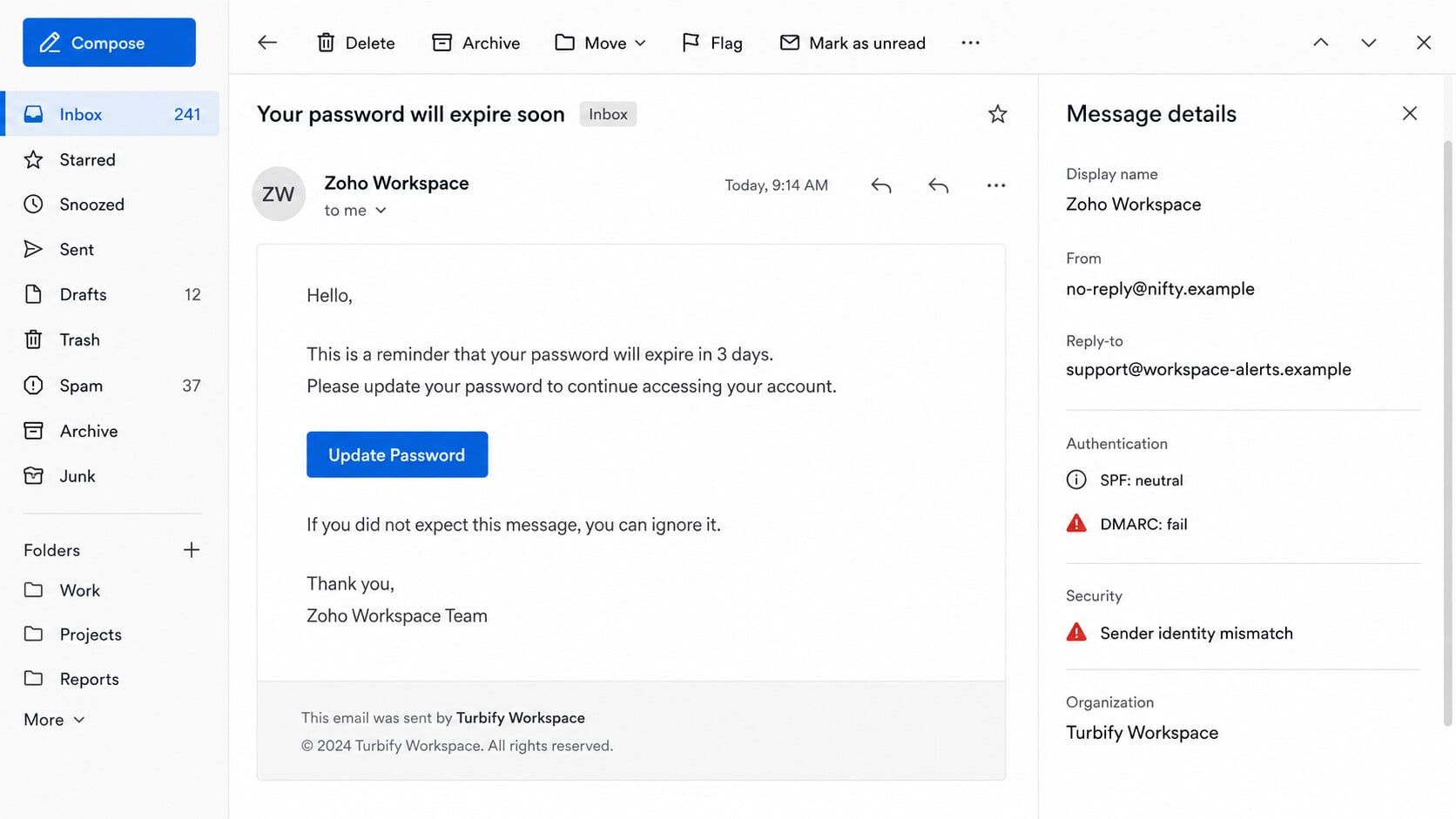
Task: Click the SPF neutral info icon
Action: pos(1076,480)
